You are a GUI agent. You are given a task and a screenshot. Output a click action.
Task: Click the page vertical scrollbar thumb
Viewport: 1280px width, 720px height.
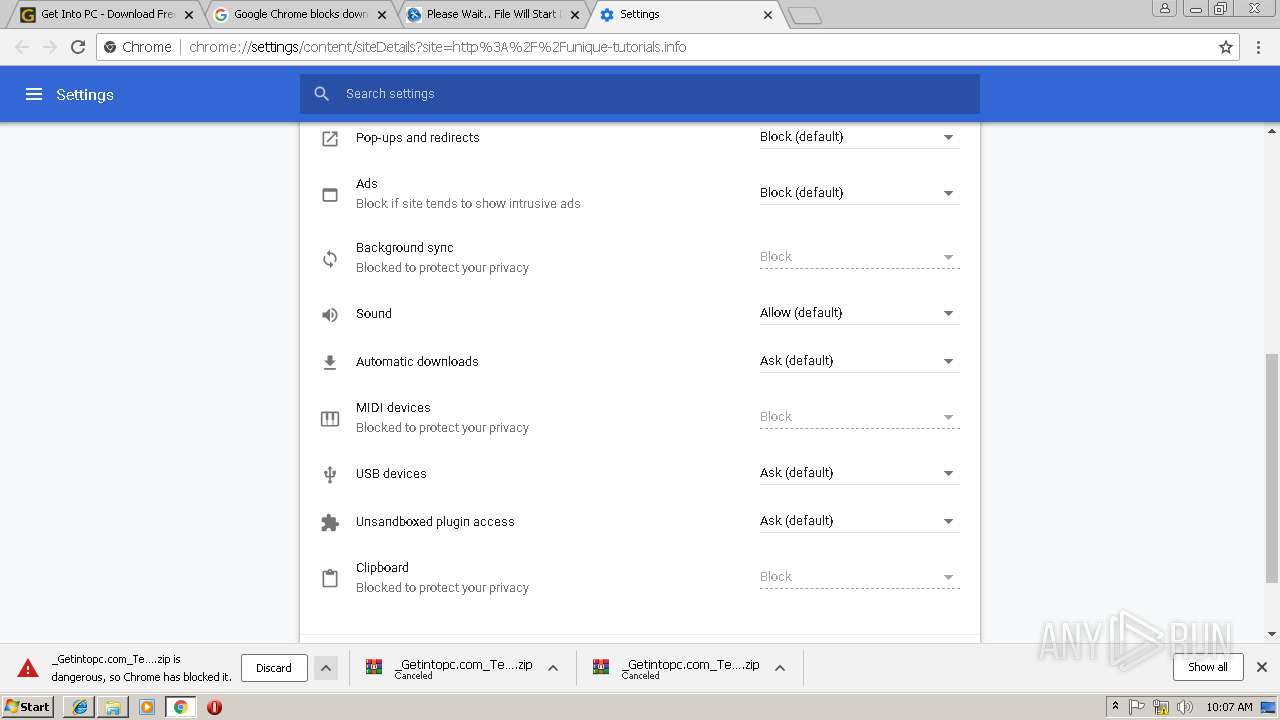point(1272,468)
